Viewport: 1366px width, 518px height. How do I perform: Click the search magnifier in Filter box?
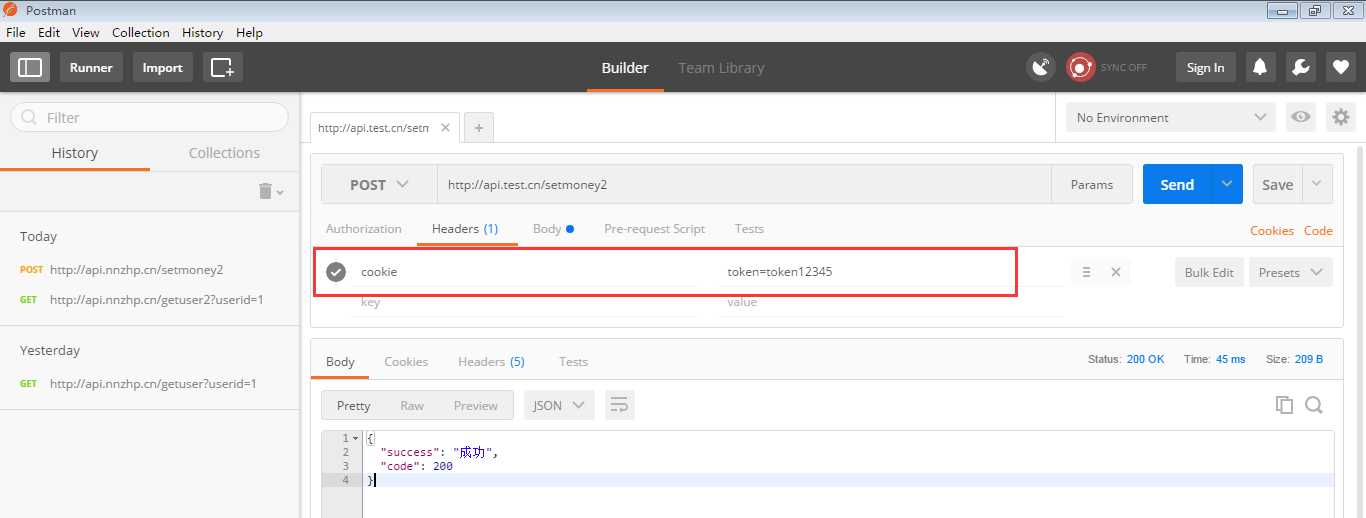pos(29,117)
